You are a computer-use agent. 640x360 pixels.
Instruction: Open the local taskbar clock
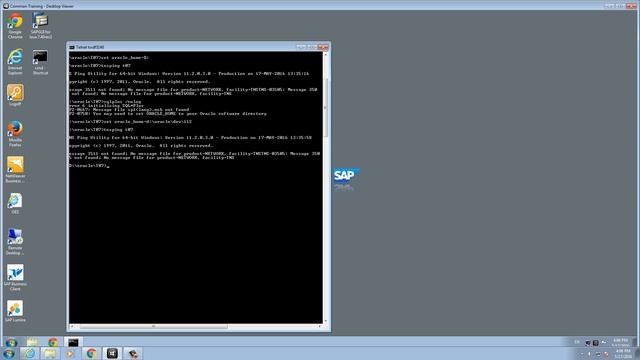coord(623,353)
